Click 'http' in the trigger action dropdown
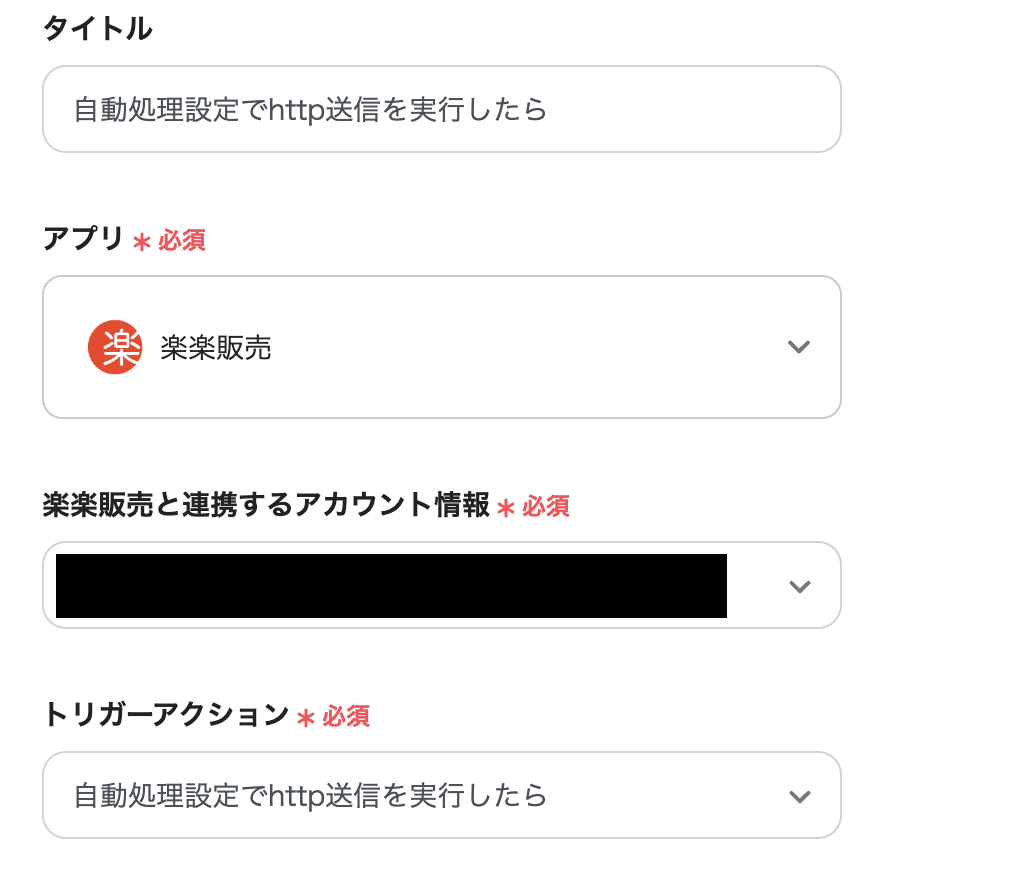The height and width of the screenshot is (894, 1012). [297, 796]
